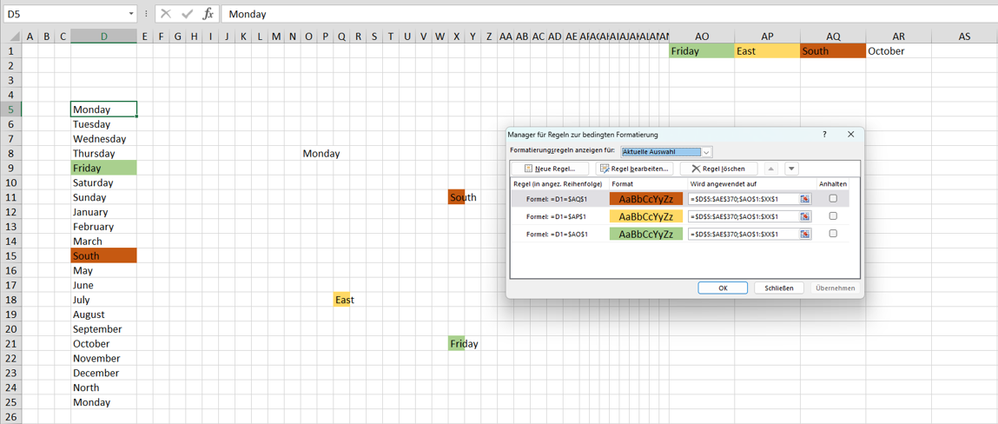Select rule Formel: =D1=$AP$1
Viewport: 998px width, 424px height.
(x=557, y=216)
